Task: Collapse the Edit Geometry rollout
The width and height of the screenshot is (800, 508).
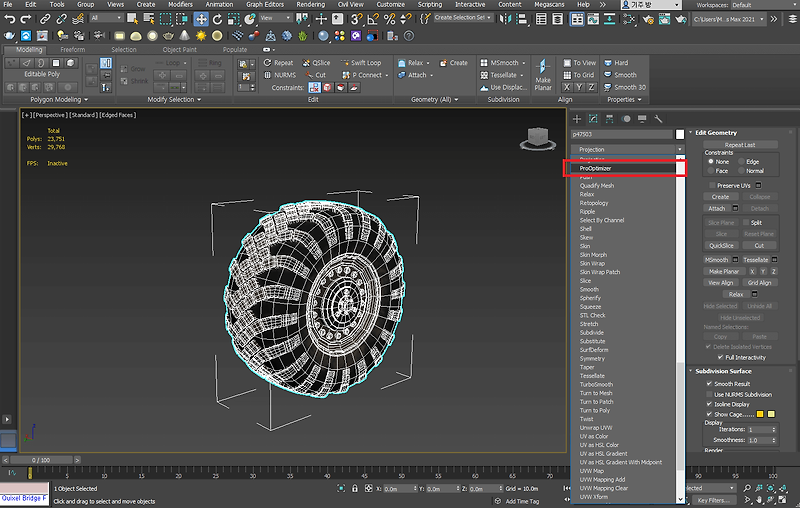Action: tap(716, 133)
